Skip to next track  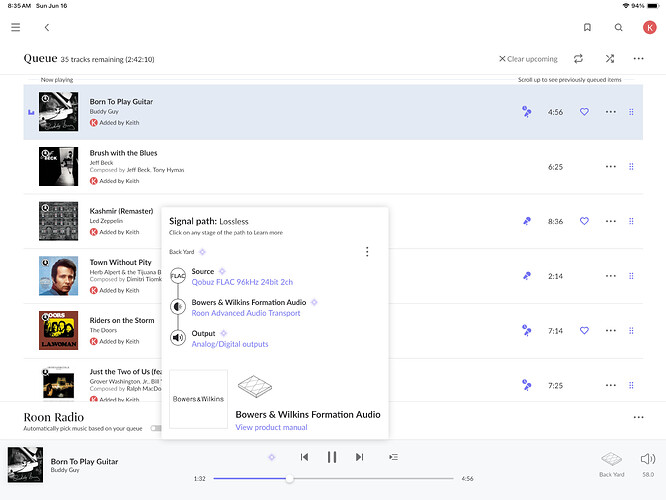click(x=359, y=457)
